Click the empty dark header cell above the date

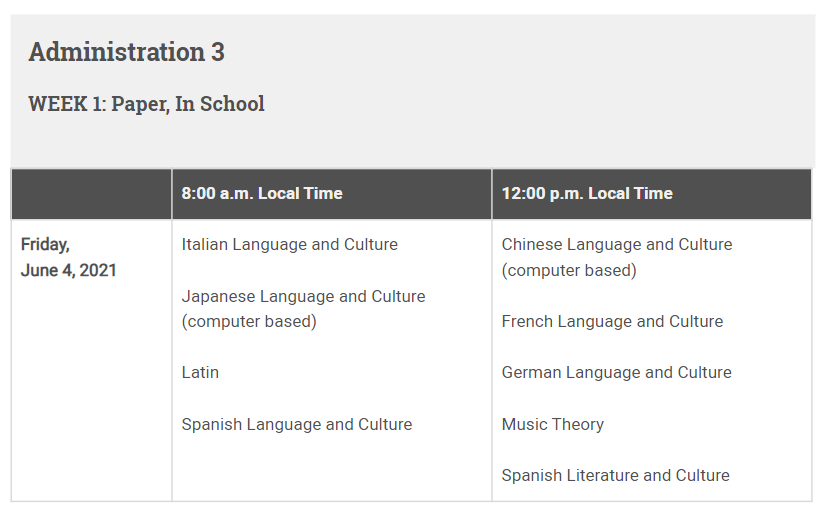coord(91,194)
